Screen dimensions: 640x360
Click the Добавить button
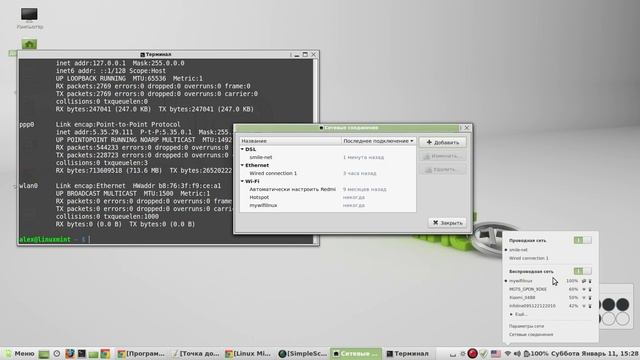(x=443, y=142)
